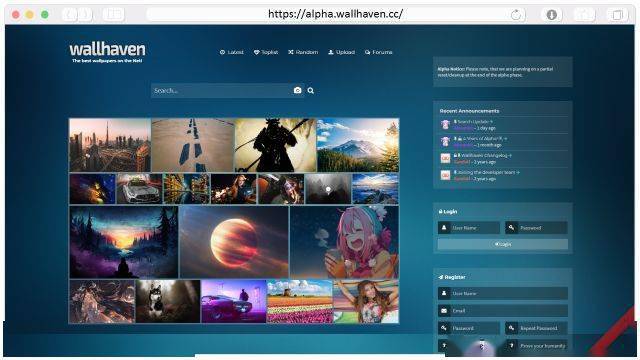Click the browser sidebar toggle icon

113,15
